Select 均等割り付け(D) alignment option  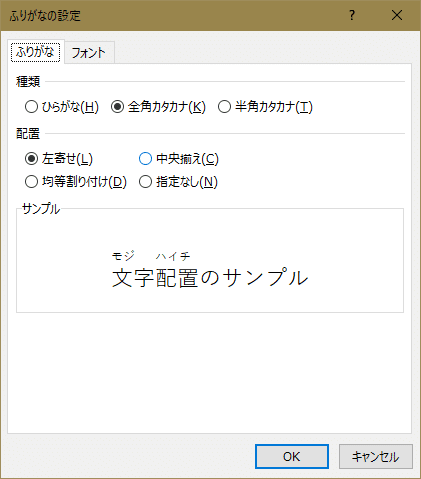76,182
